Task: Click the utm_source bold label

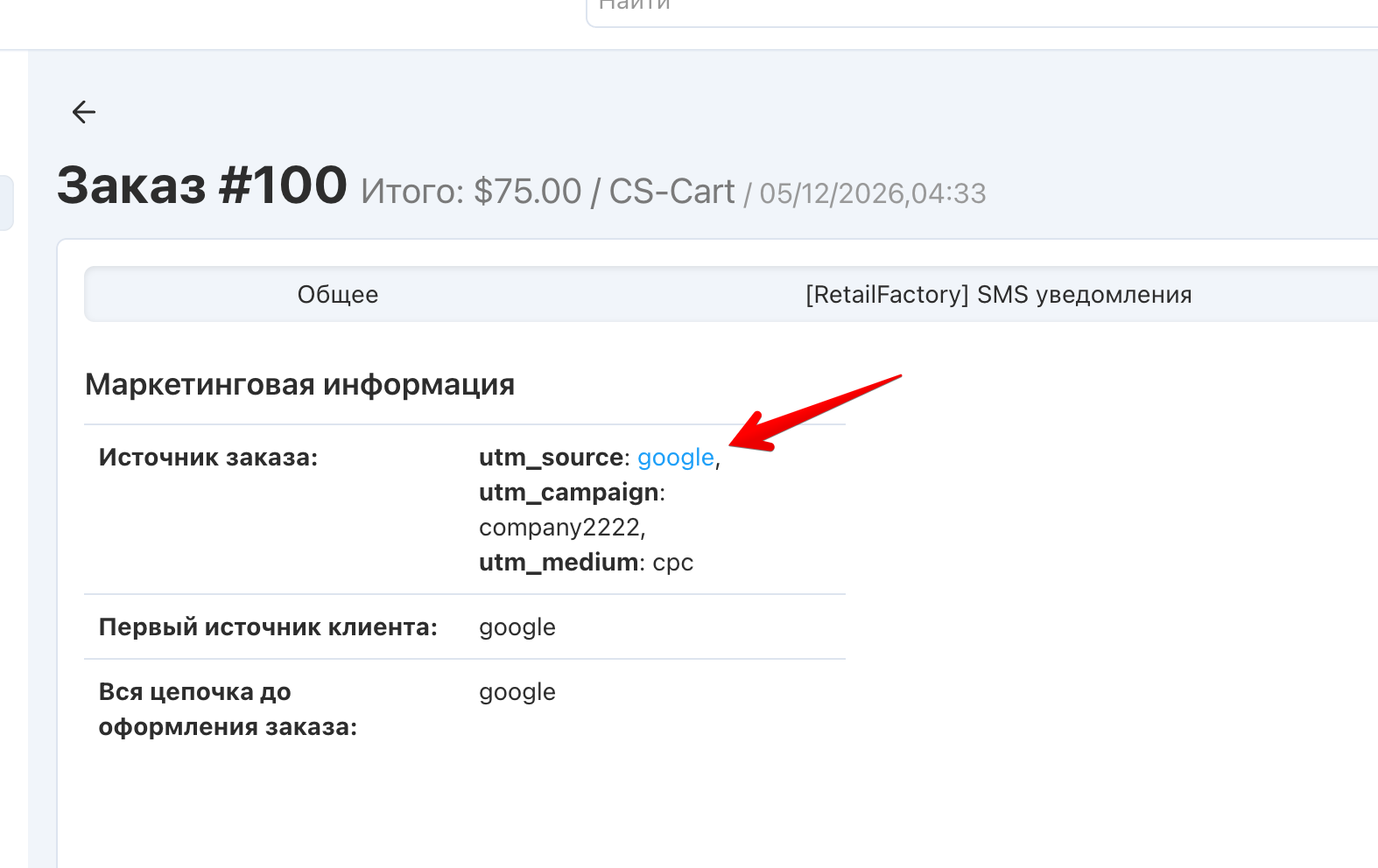Action: tap(551, 458)
